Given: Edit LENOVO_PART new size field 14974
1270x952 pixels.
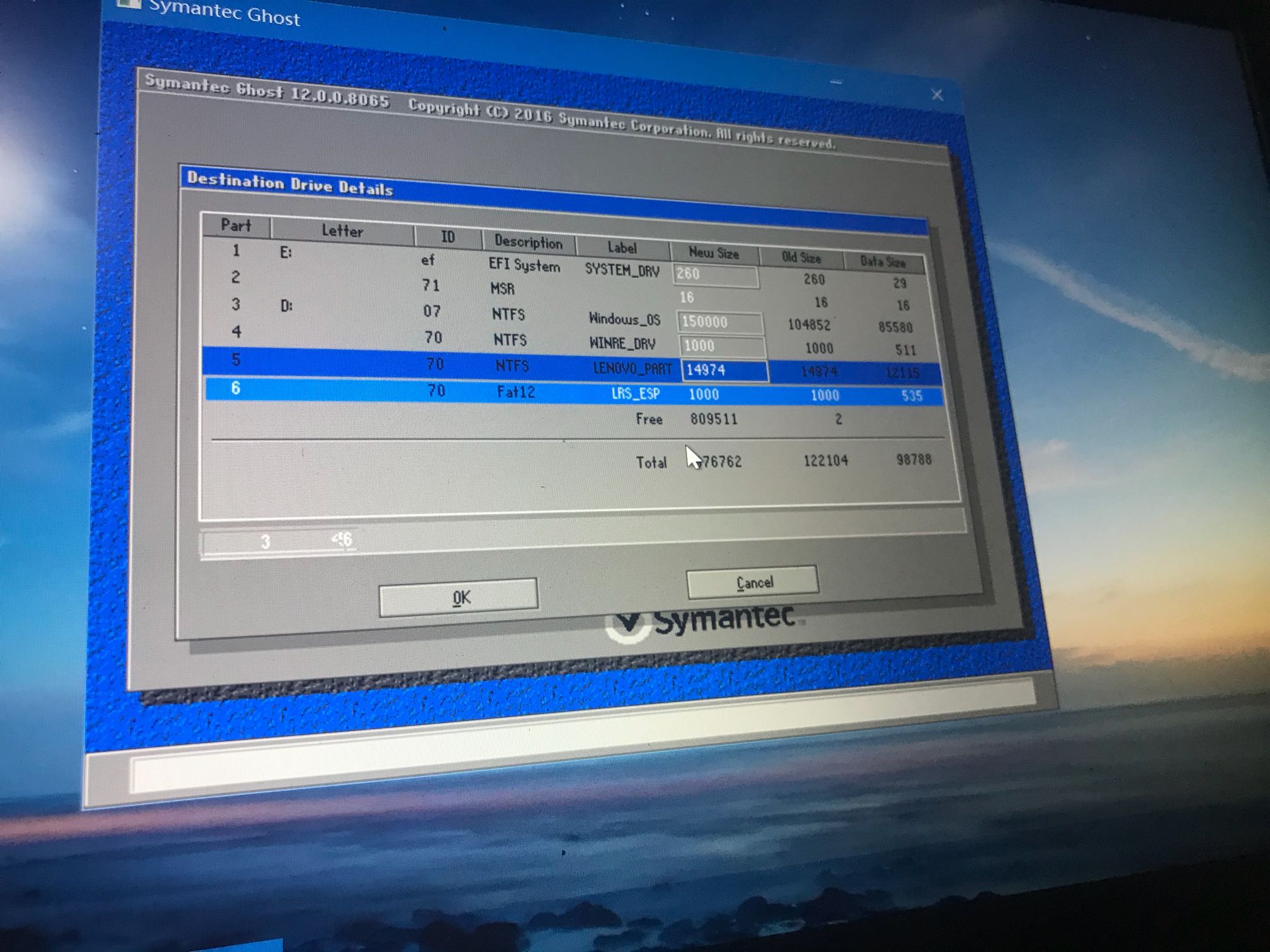Looking at the screenshot, I should click(724, 371).
